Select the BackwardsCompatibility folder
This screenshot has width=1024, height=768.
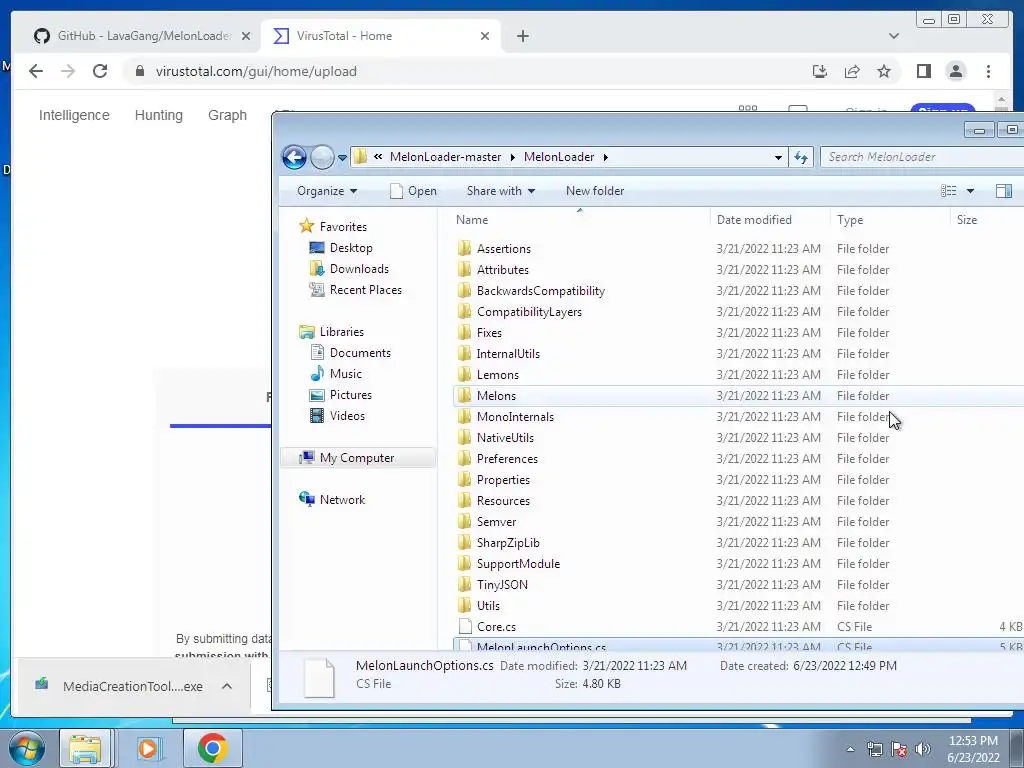541,291
